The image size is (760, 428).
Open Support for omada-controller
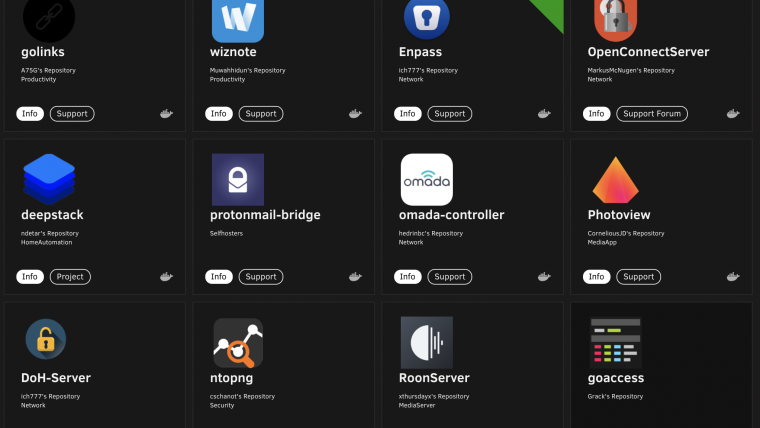coord(450,277)
